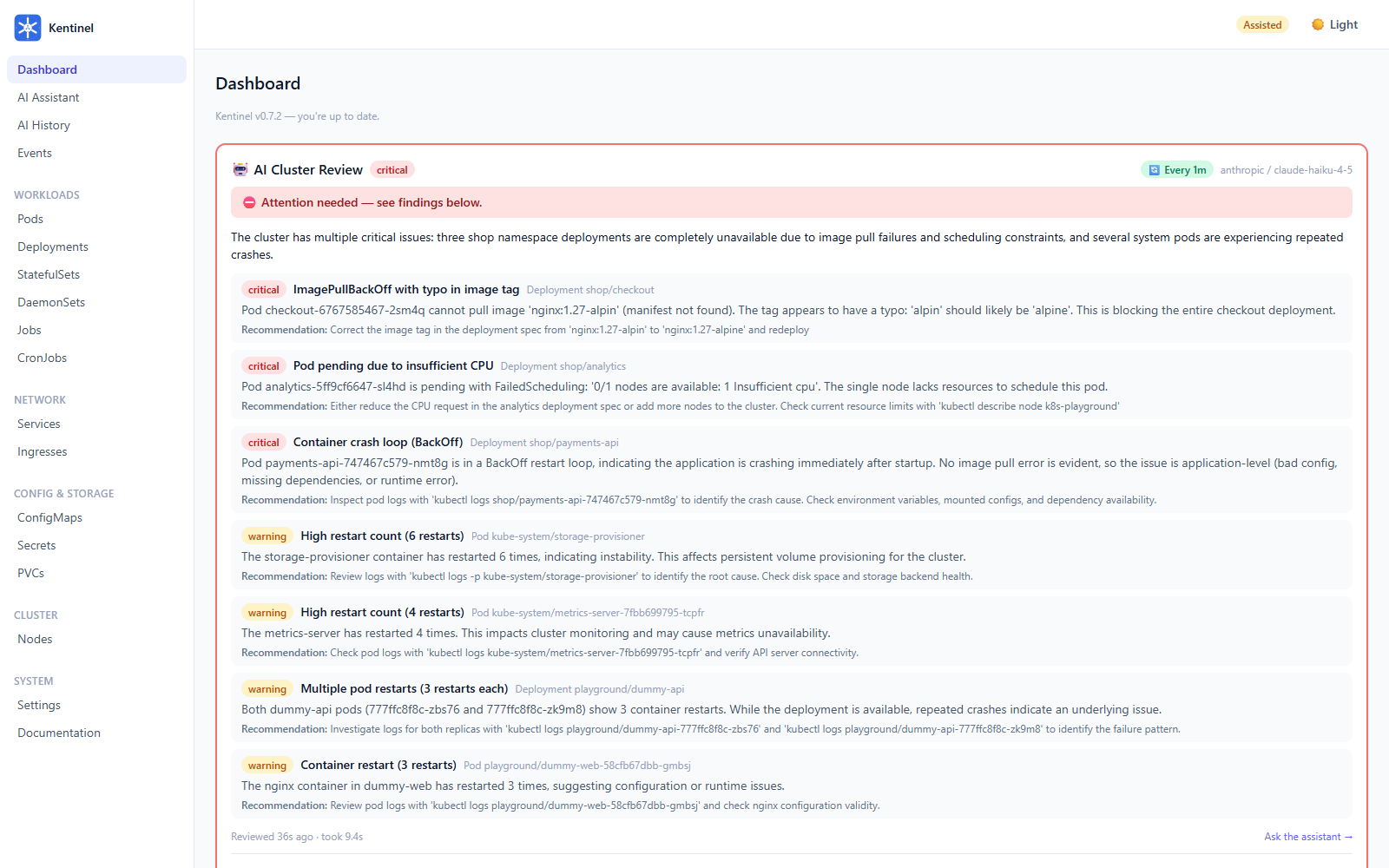1389x868 pixels.
Task: Open Nodes under Cluster
Action: 96,639
